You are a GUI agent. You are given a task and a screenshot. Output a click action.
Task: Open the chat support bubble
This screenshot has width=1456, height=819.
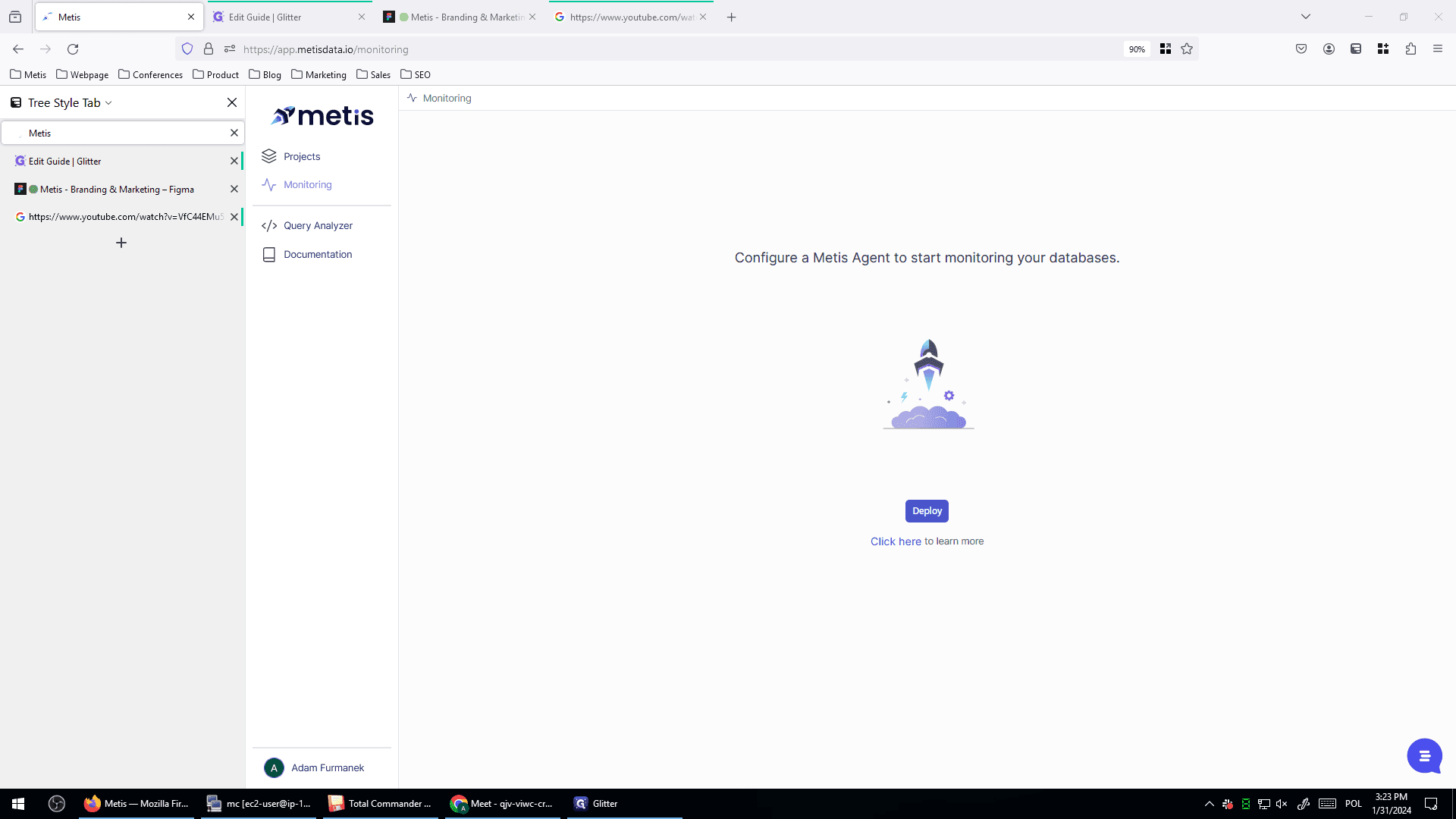[x=1424, y=756]
